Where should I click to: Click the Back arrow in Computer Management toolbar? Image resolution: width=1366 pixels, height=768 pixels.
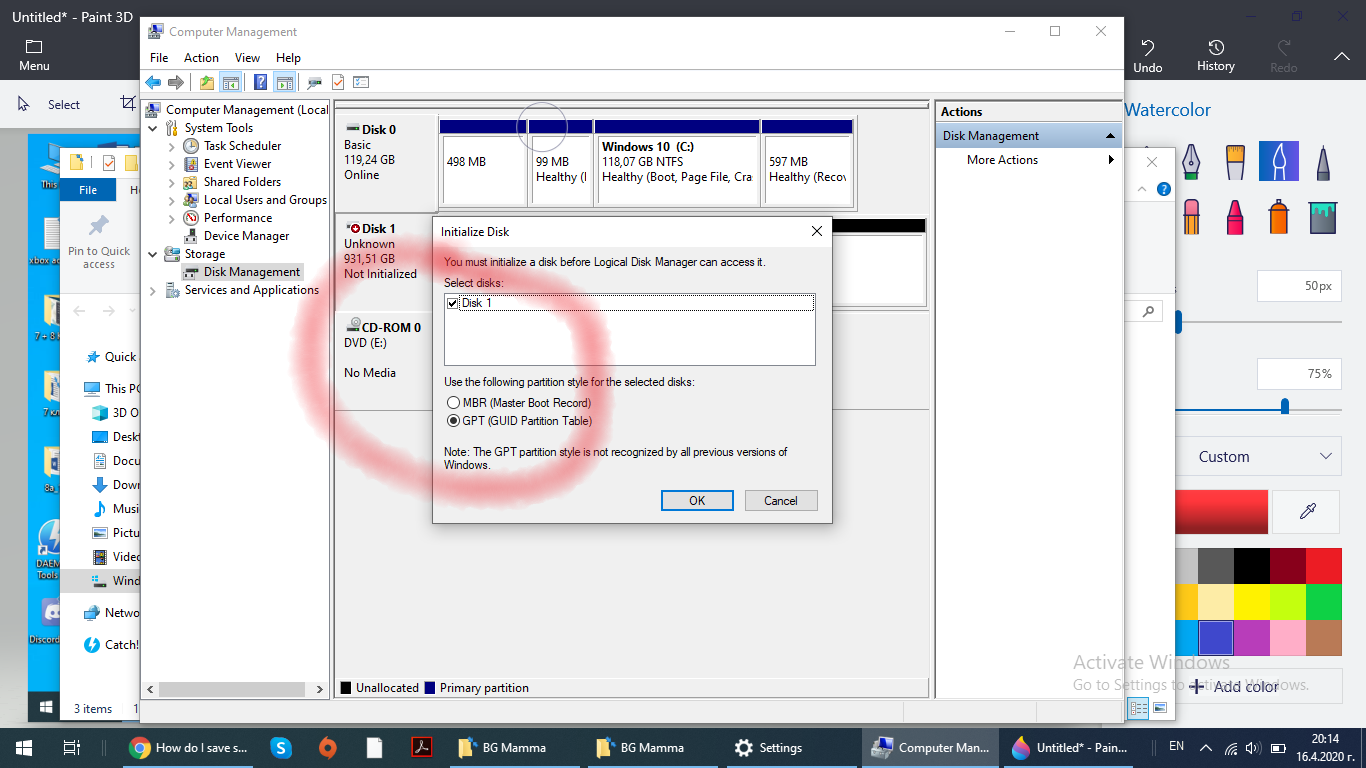click(153, 82)
